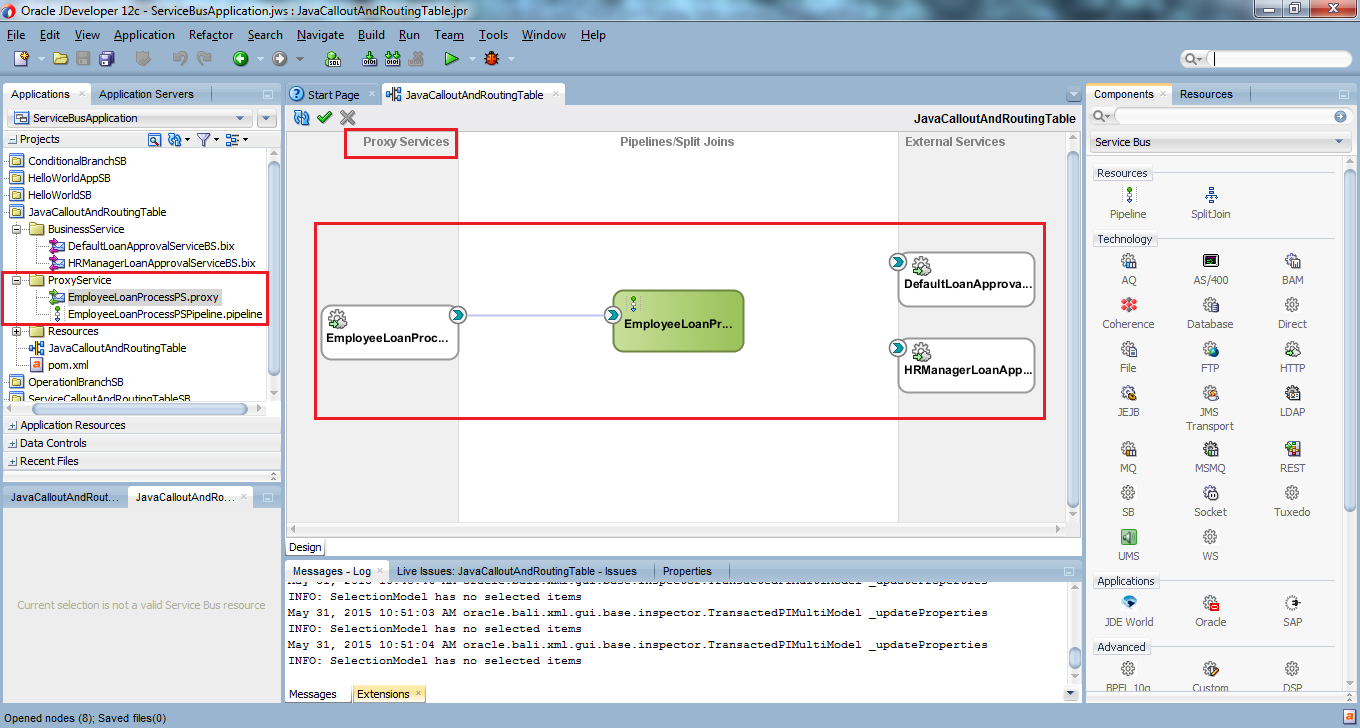
Task: Click the Open folder toolbar icon
Action: coord(61,59)
